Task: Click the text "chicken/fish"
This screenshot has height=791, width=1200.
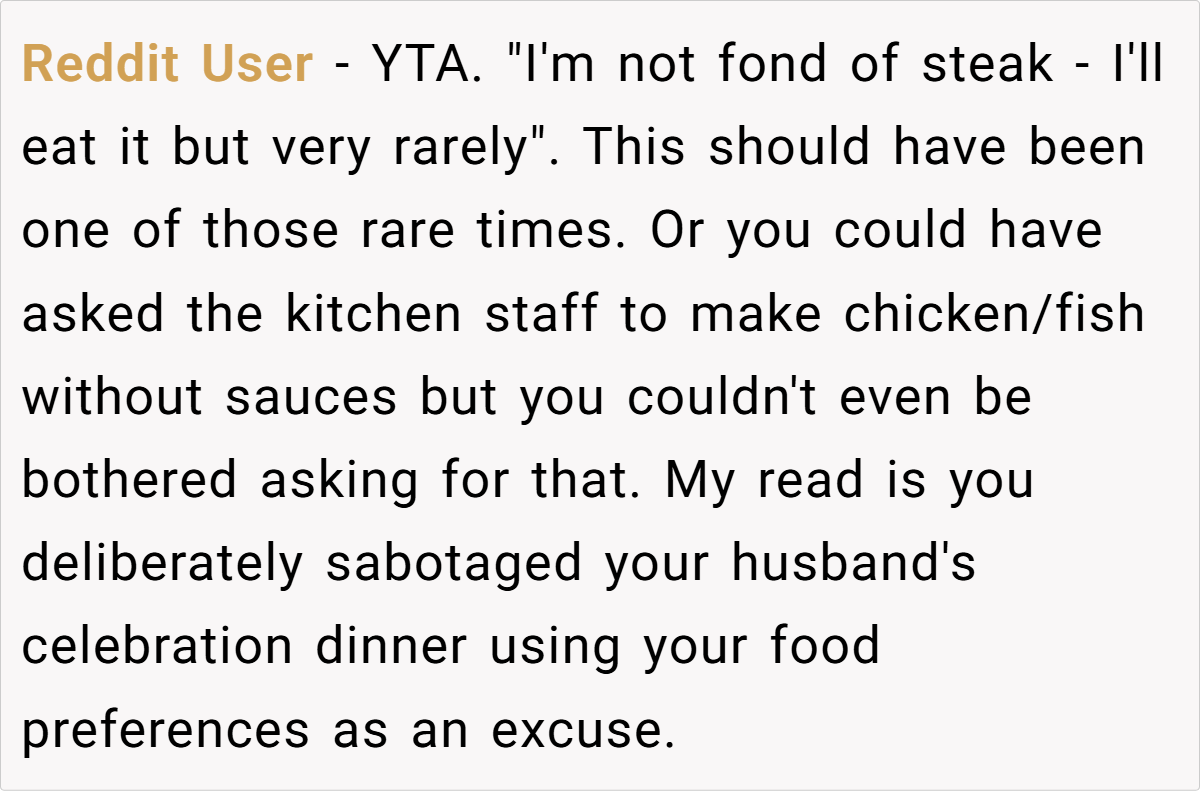Action: (x=993, y=314)
